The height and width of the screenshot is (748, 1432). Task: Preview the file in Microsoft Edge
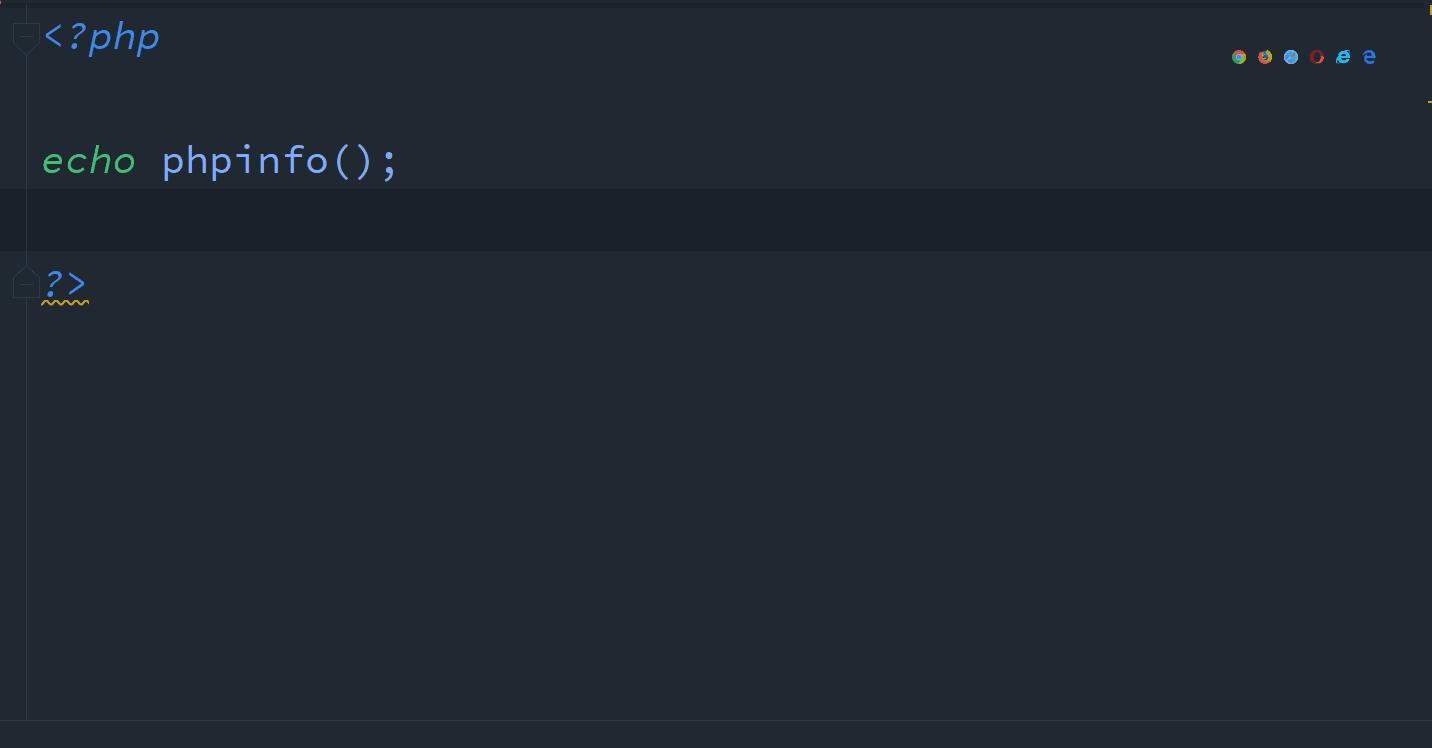click(x=1369, y=57)
